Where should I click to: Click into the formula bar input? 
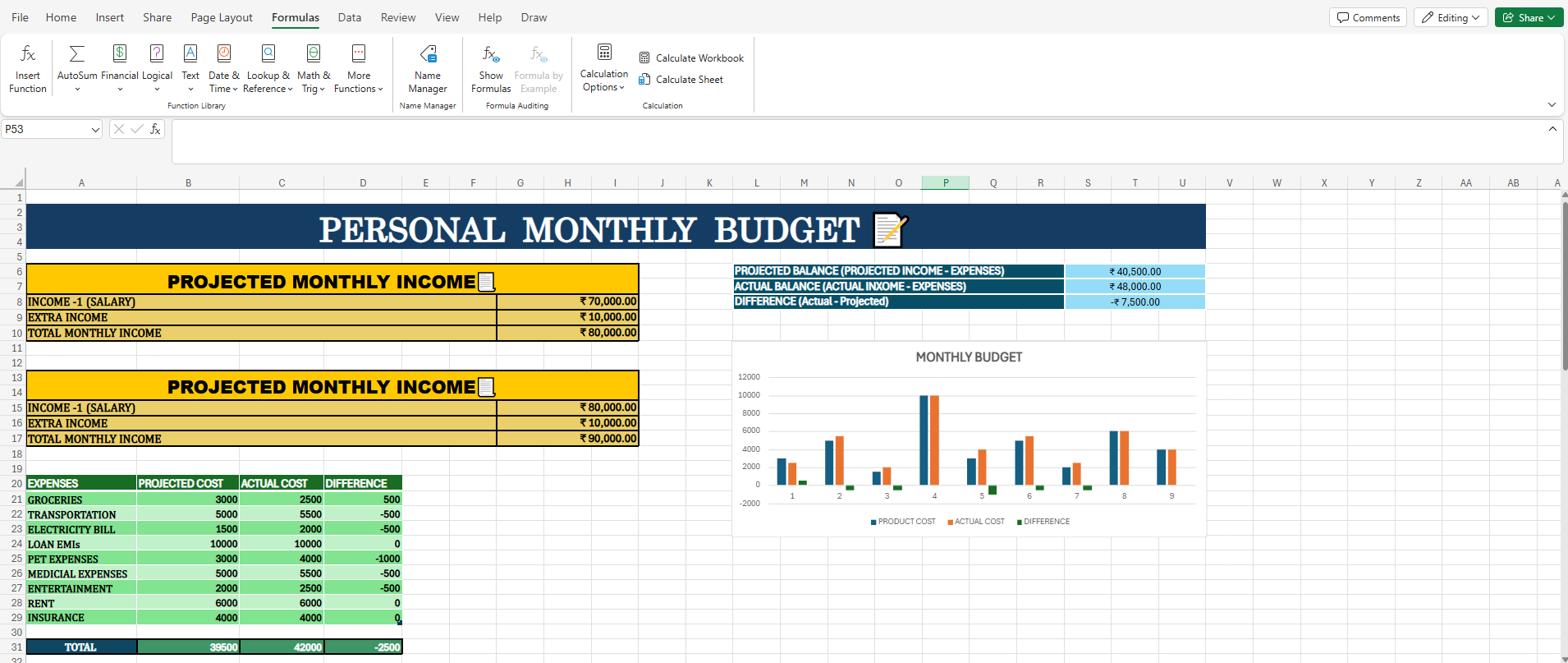(858, 141)
